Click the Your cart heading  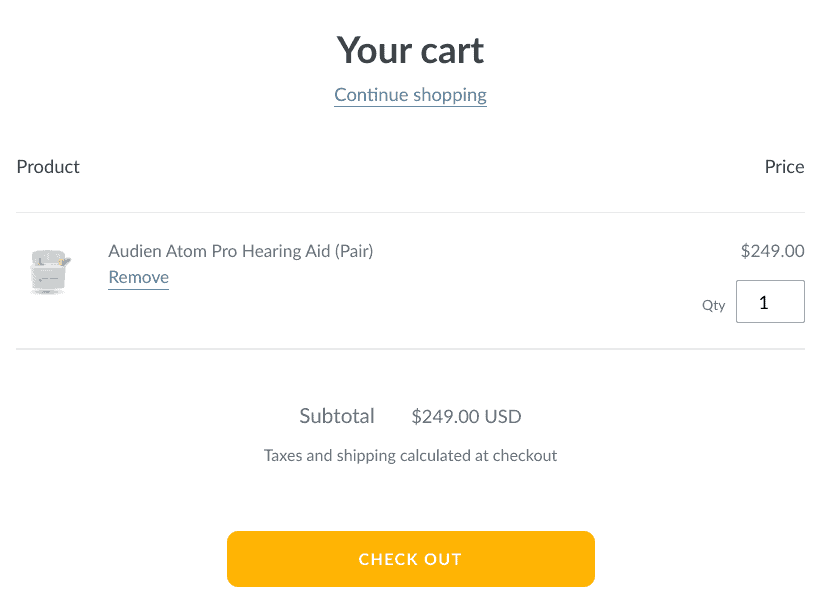[x=410, y=49]
